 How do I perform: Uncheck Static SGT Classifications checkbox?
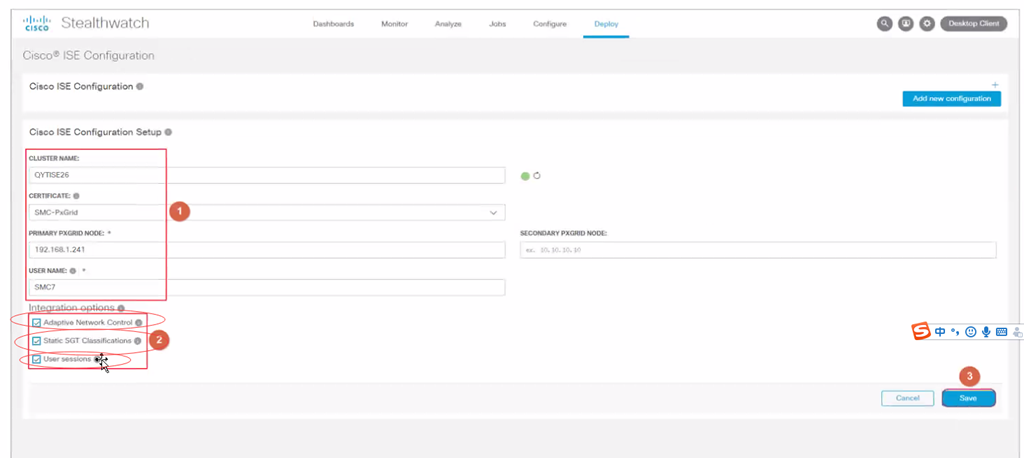point(37,341)
